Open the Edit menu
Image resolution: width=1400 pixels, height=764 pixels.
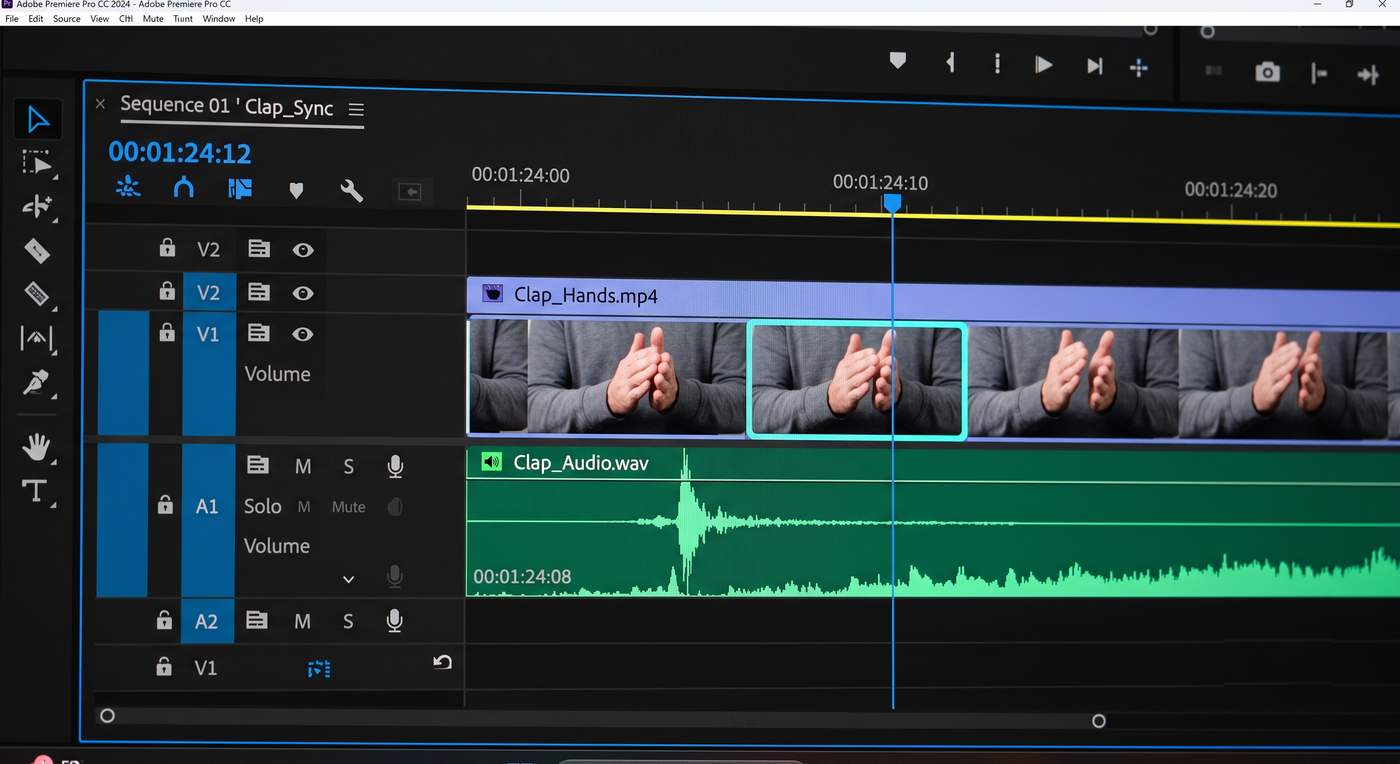pyautogui.click(x=36, y=19)
